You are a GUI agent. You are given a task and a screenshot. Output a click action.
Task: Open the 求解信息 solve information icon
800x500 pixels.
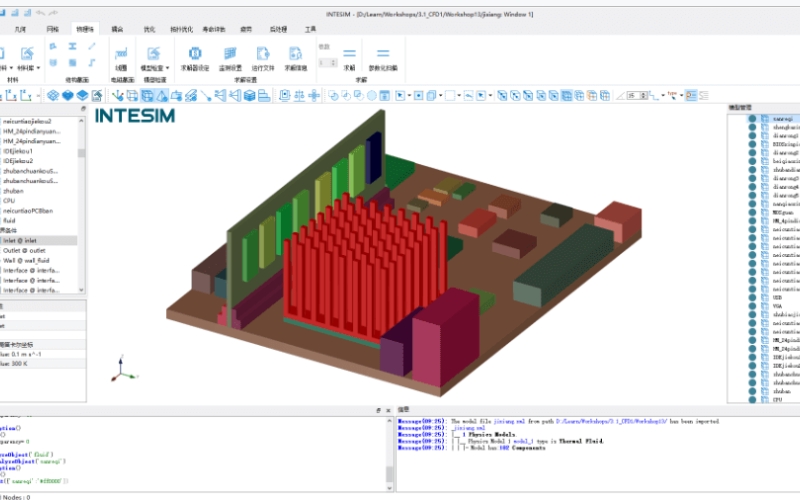296,56
